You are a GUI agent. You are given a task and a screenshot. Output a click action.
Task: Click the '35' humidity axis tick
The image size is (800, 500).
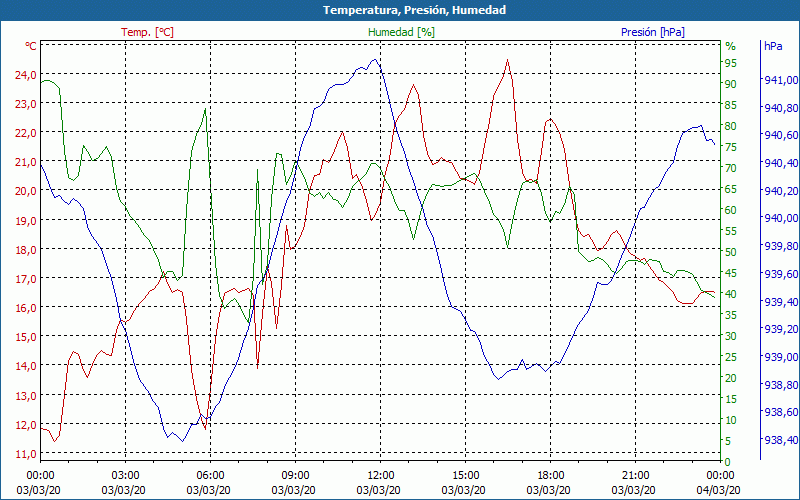click(731, 315)
